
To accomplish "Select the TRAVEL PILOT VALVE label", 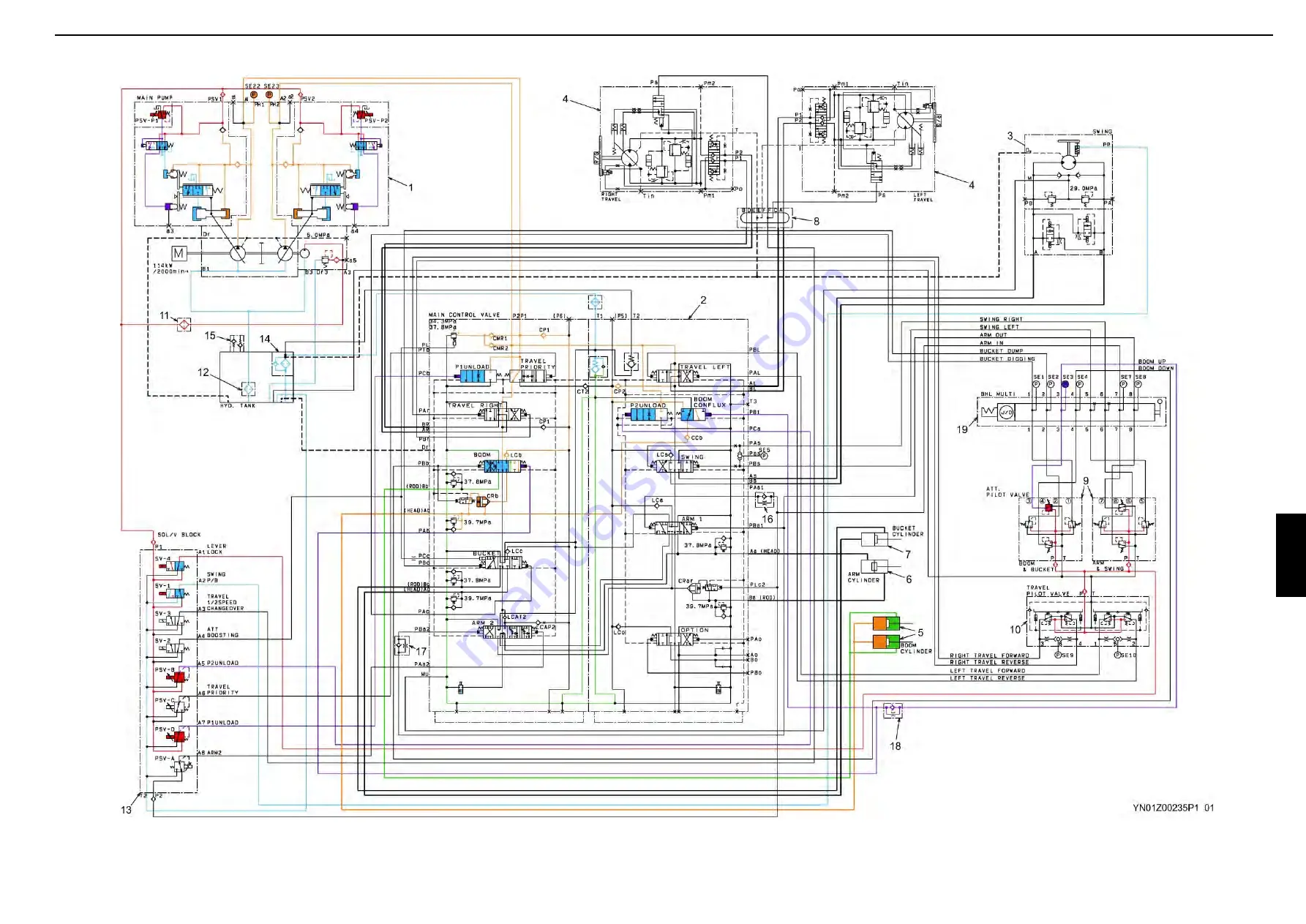I will point(1048,590).
